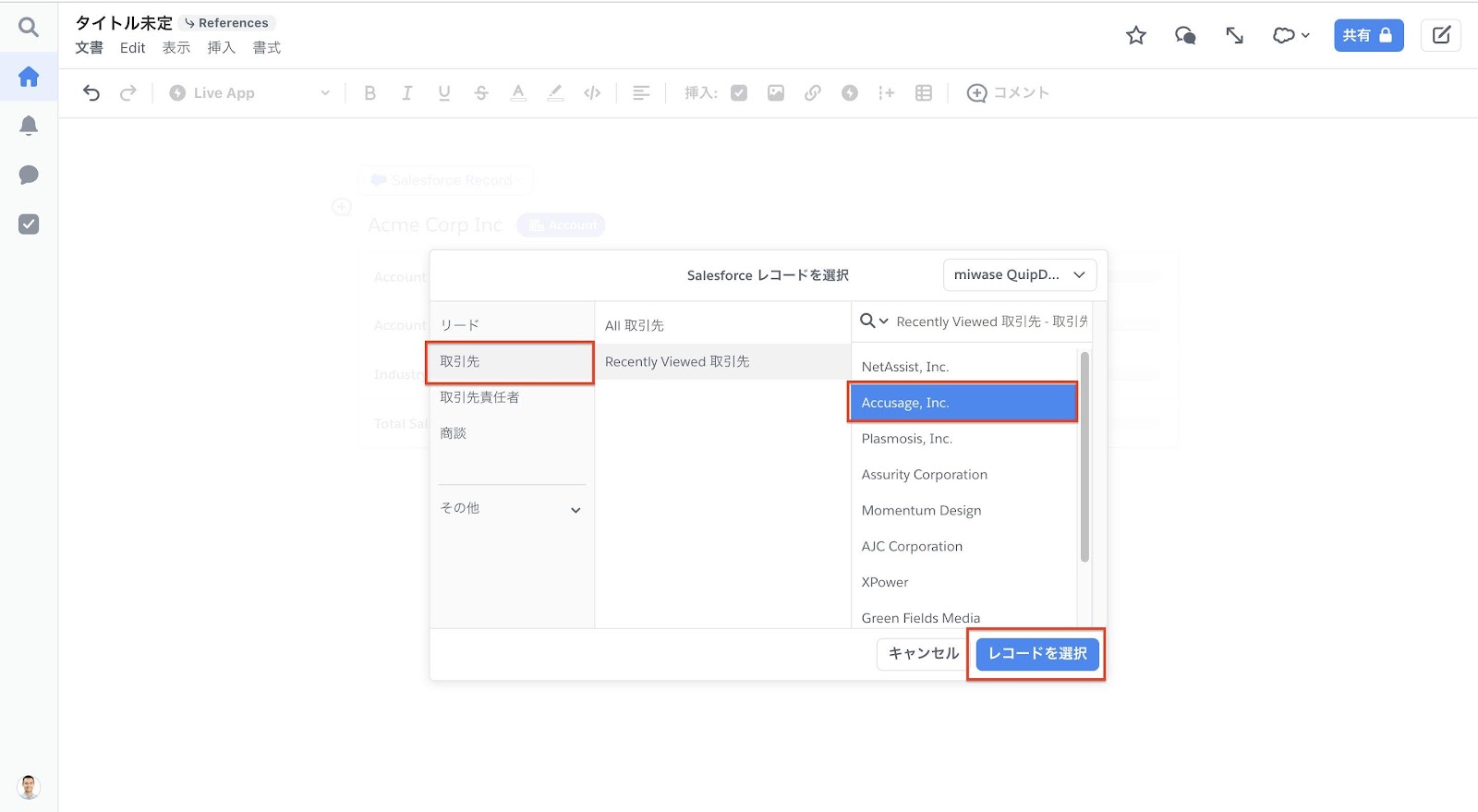This screenshot has height=812, width=1478.
Task: Expand document to full width
Action: point(1234,35)
